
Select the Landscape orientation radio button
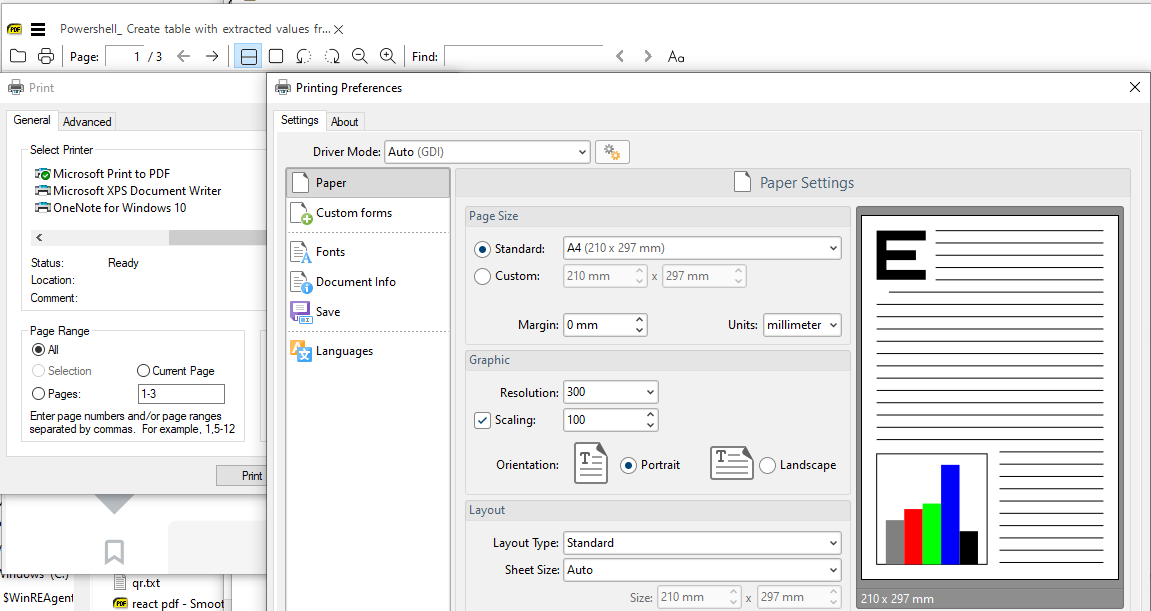[767, 464]
